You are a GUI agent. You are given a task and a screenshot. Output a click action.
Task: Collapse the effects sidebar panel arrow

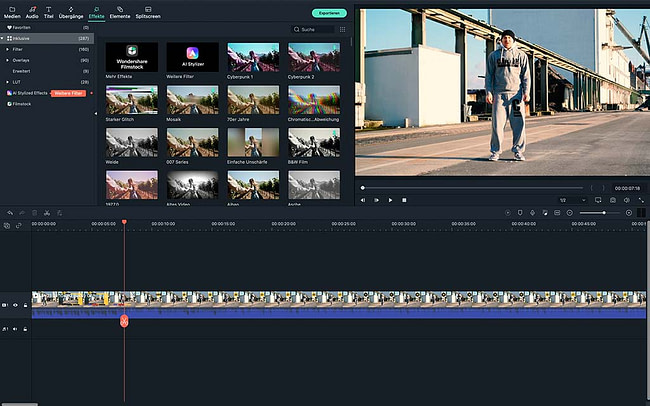pos(96,113)
